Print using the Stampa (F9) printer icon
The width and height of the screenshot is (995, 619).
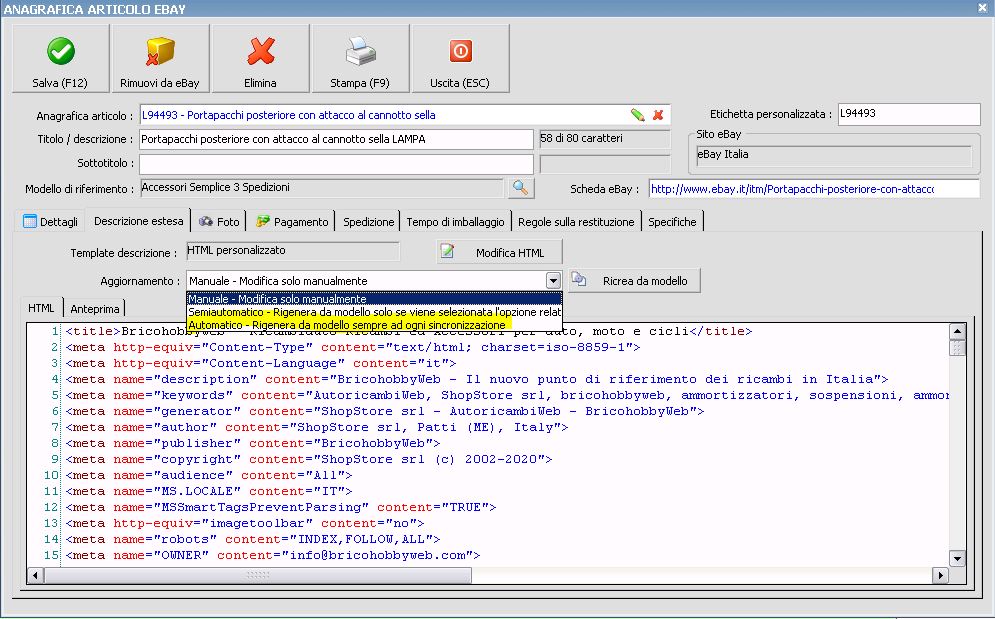(360, 59)
